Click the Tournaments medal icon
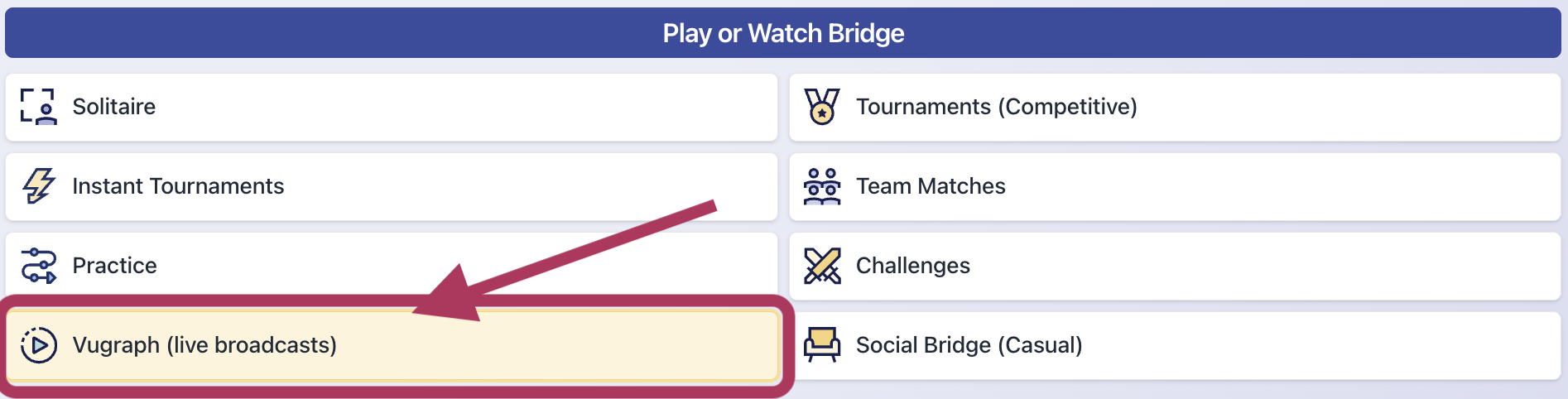The image size is (1568, 399). click(821, 107)
